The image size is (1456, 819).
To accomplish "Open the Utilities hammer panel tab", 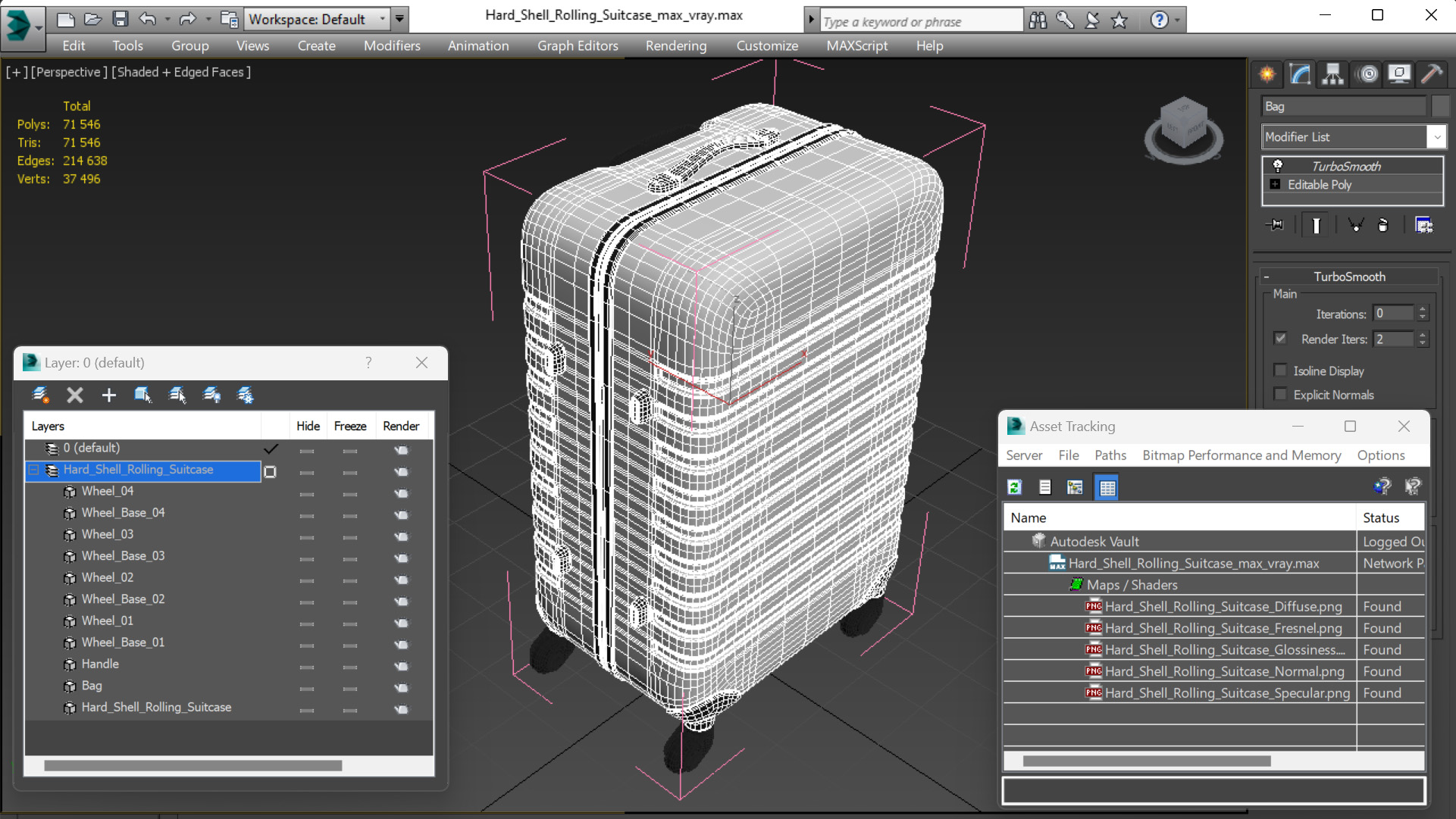I will tap(1432, 73).
